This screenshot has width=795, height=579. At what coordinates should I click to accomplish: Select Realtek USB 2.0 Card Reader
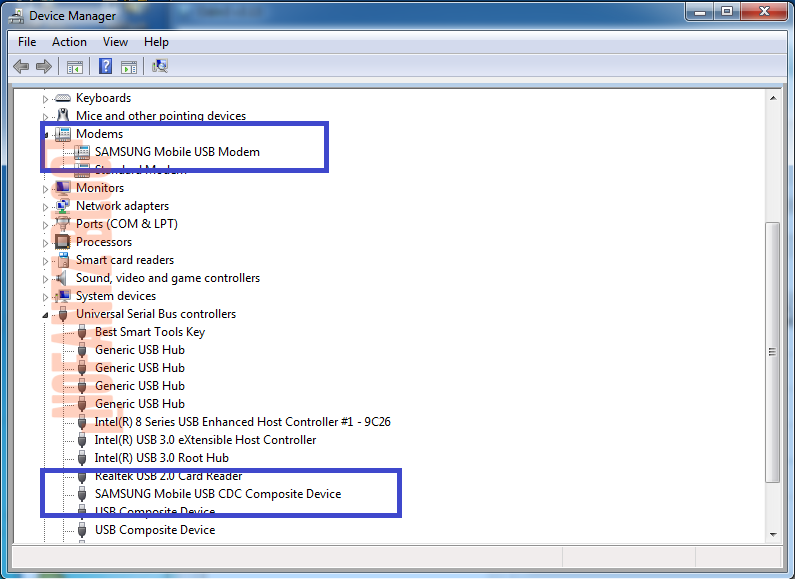click(x=168, y=476)
